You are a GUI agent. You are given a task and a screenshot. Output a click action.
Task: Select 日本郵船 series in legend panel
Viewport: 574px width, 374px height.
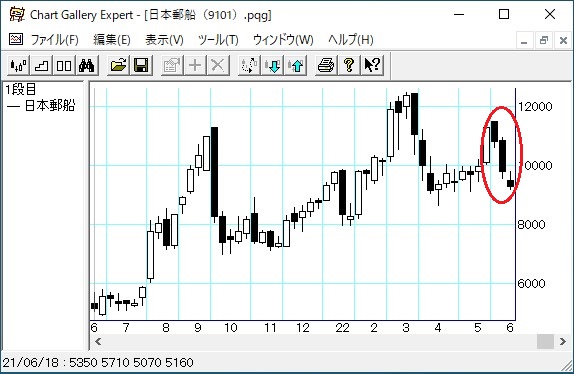[x=41, y=106]
